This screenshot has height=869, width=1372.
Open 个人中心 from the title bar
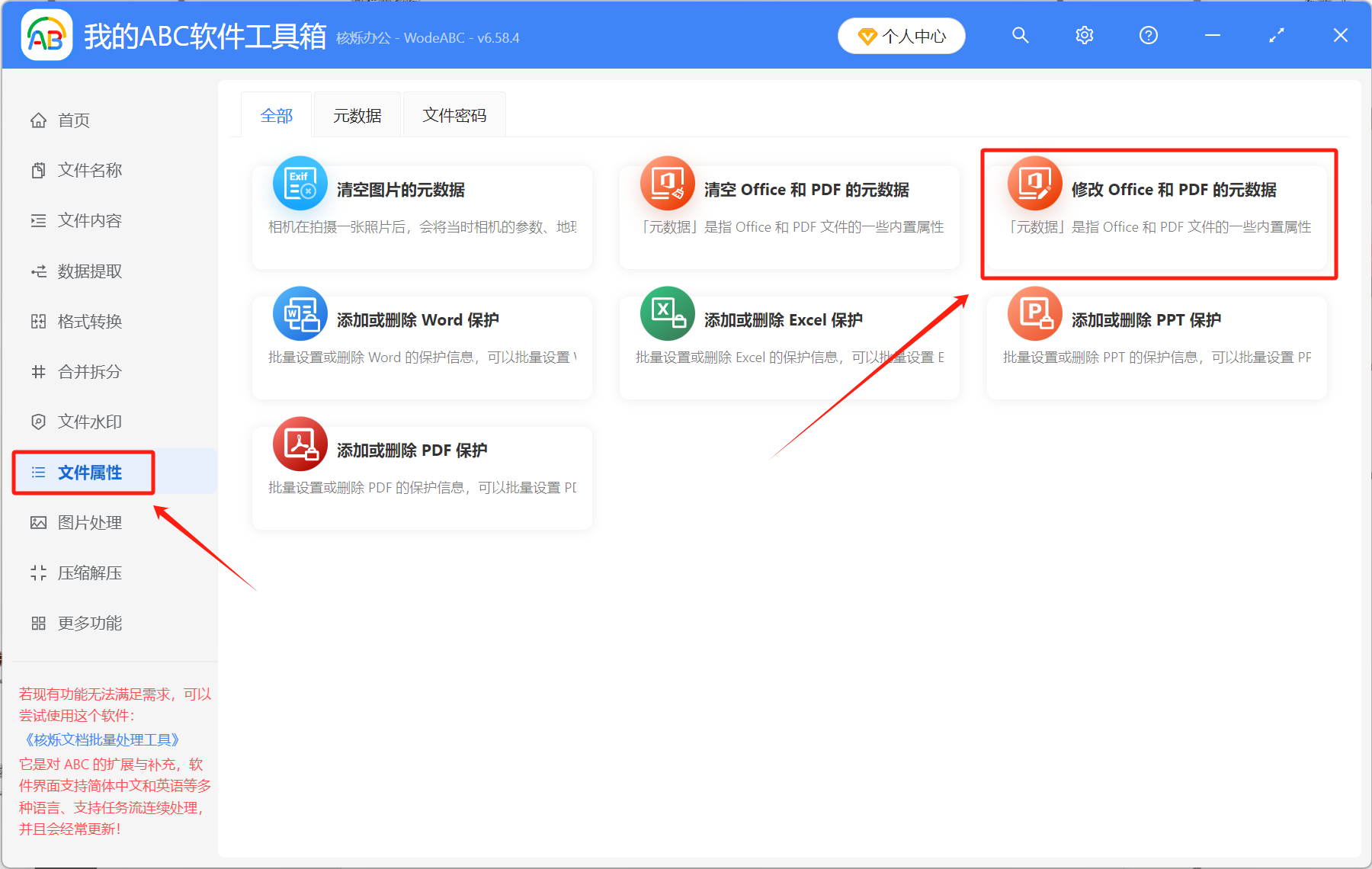[x=901, y=35]
